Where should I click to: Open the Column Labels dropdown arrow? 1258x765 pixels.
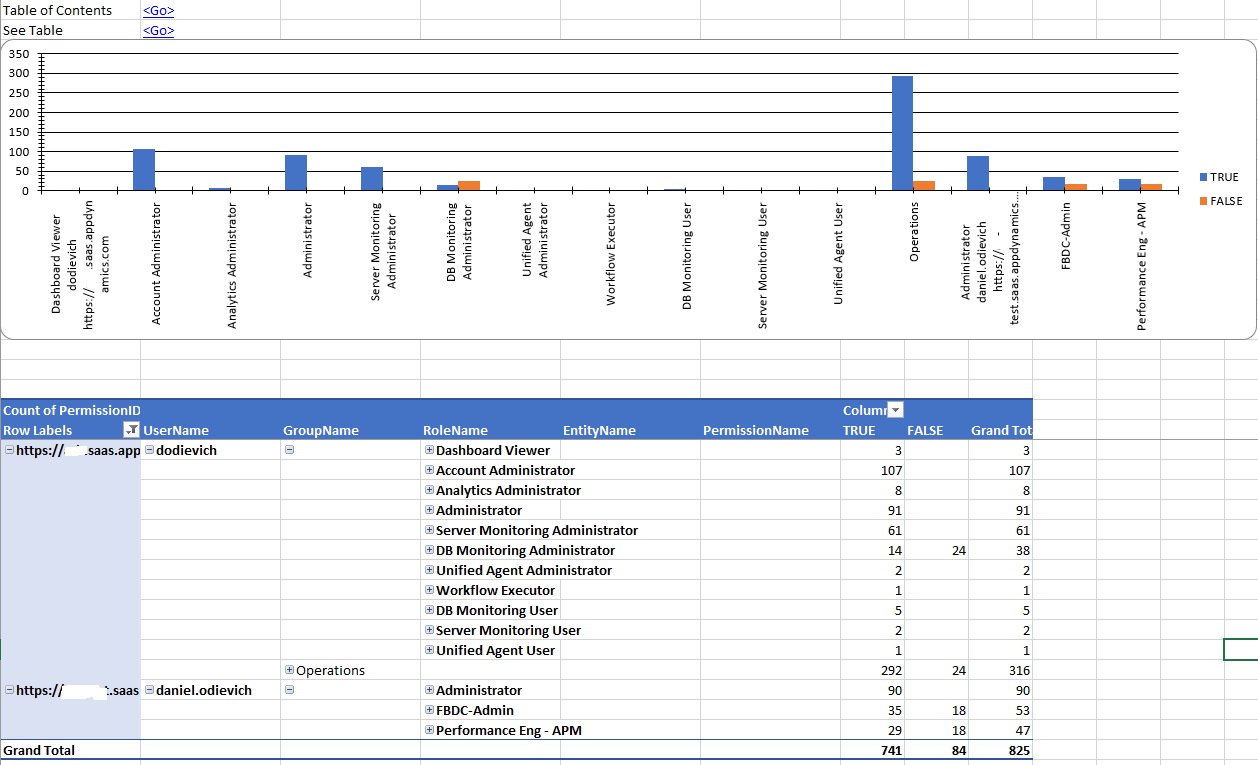[896, 410]
